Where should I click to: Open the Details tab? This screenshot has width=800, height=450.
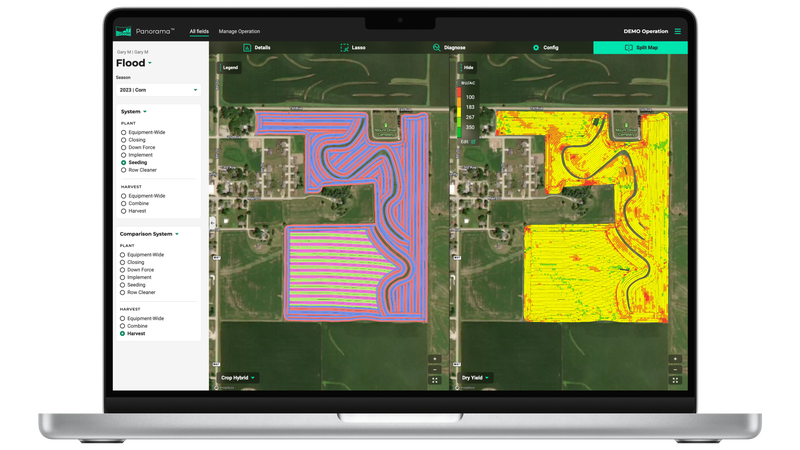[x=257, y=47]
